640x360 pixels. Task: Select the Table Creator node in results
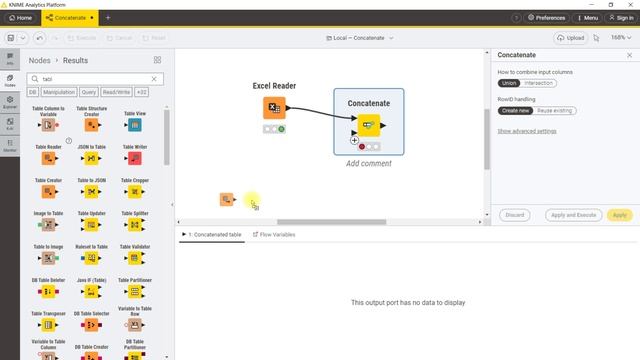click(x=48, y=191)
